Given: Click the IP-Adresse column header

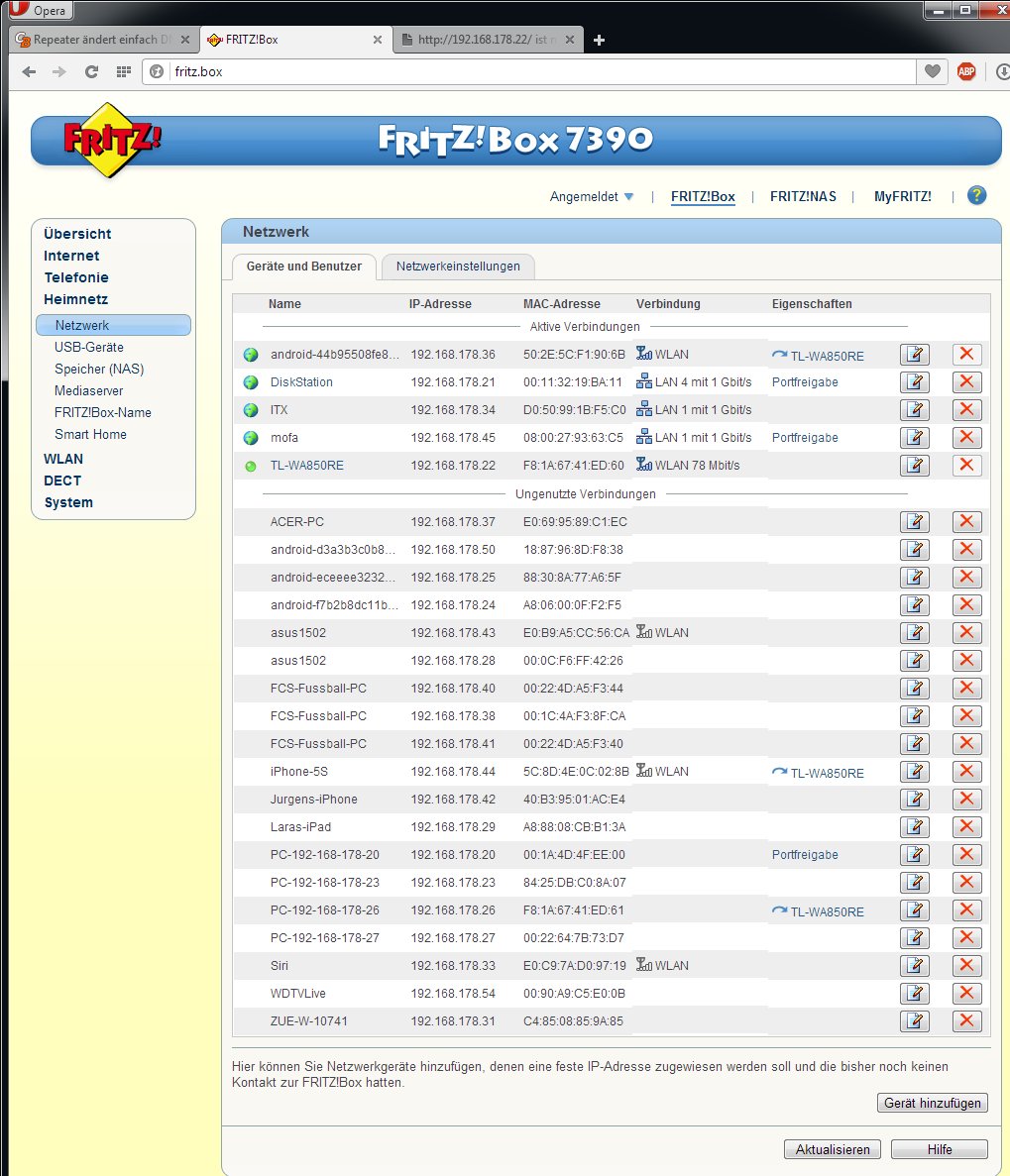Looking at the screenshot, I should tap(440, 304).
